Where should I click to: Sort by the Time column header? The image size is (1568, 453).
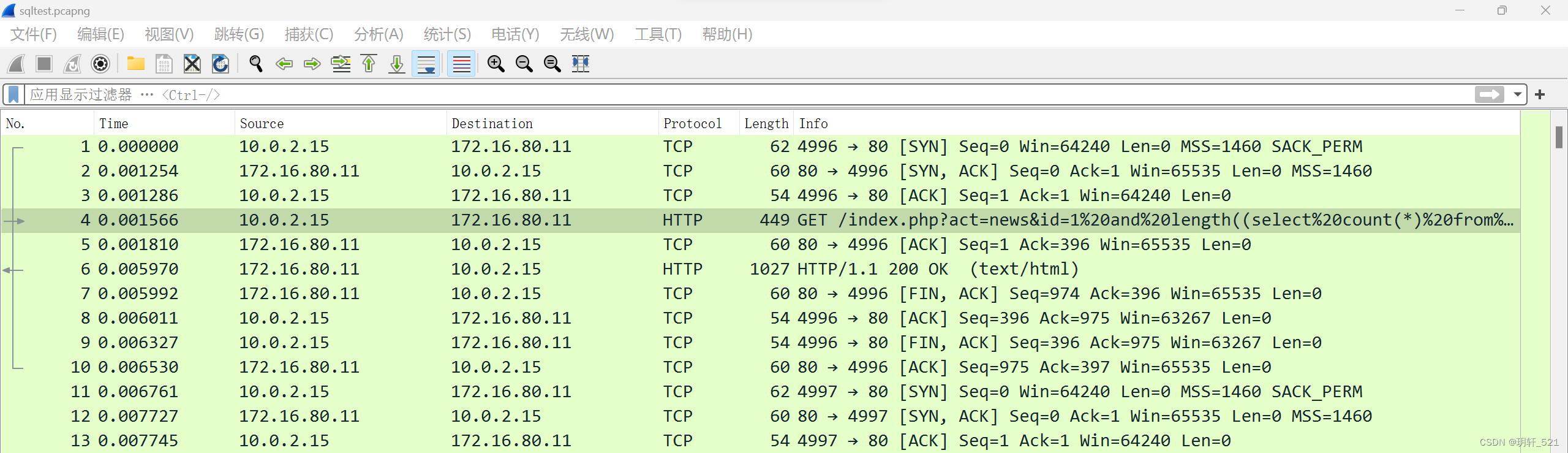[165, 123]
